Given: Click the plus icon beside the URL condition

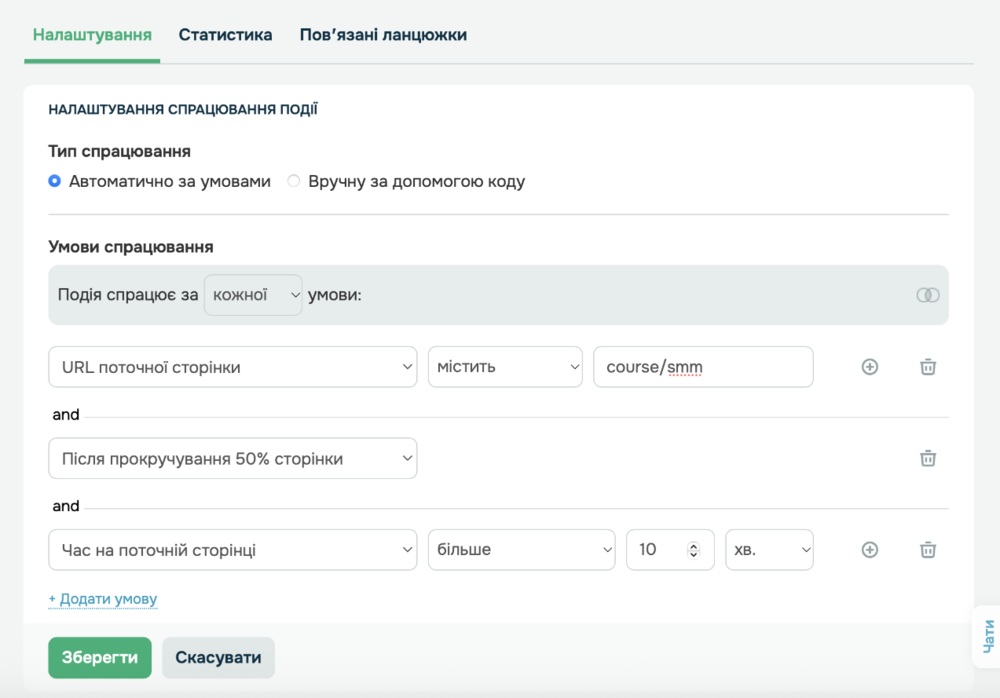Looking at the screenshot, I should click(870, 367).
